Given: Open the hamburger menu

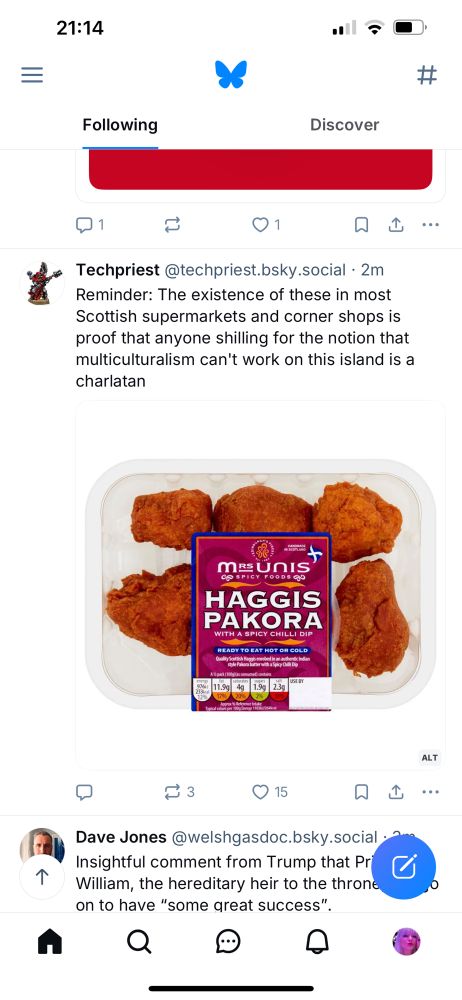Looking at the screenshot, I should pyautogui.click(x=32, y=75).
